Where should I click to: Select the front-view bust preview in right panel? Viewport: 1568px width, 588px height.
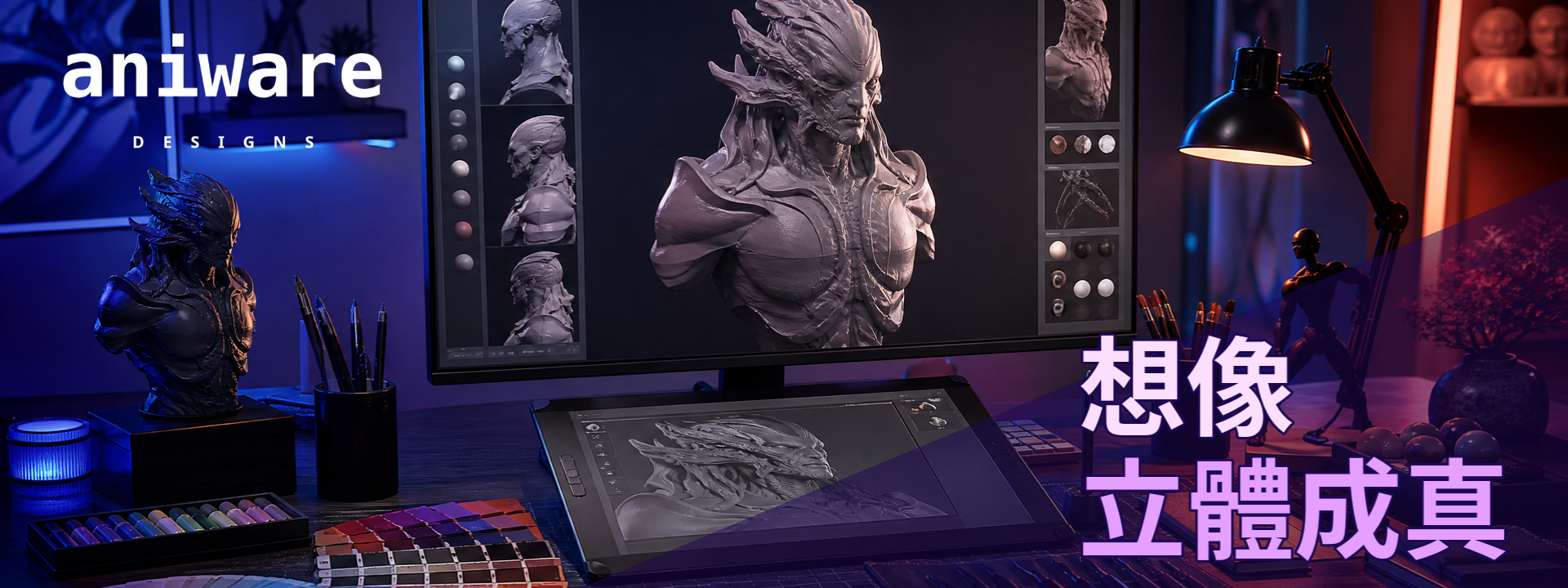[1081, 61]
